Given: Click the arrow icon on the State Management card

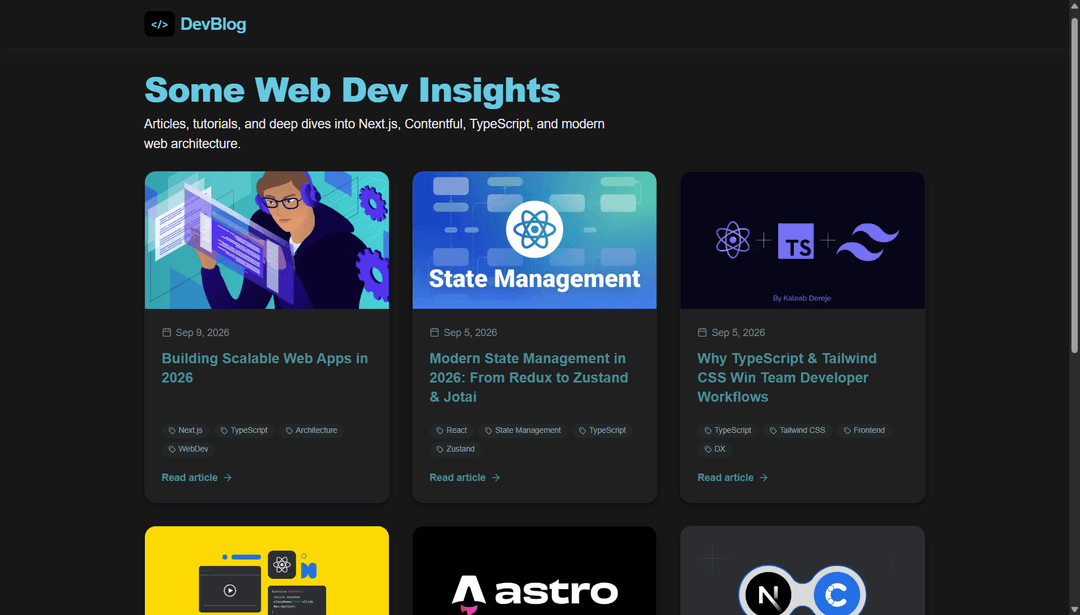Looking at the screenshot, I should [x=495, y=477].
